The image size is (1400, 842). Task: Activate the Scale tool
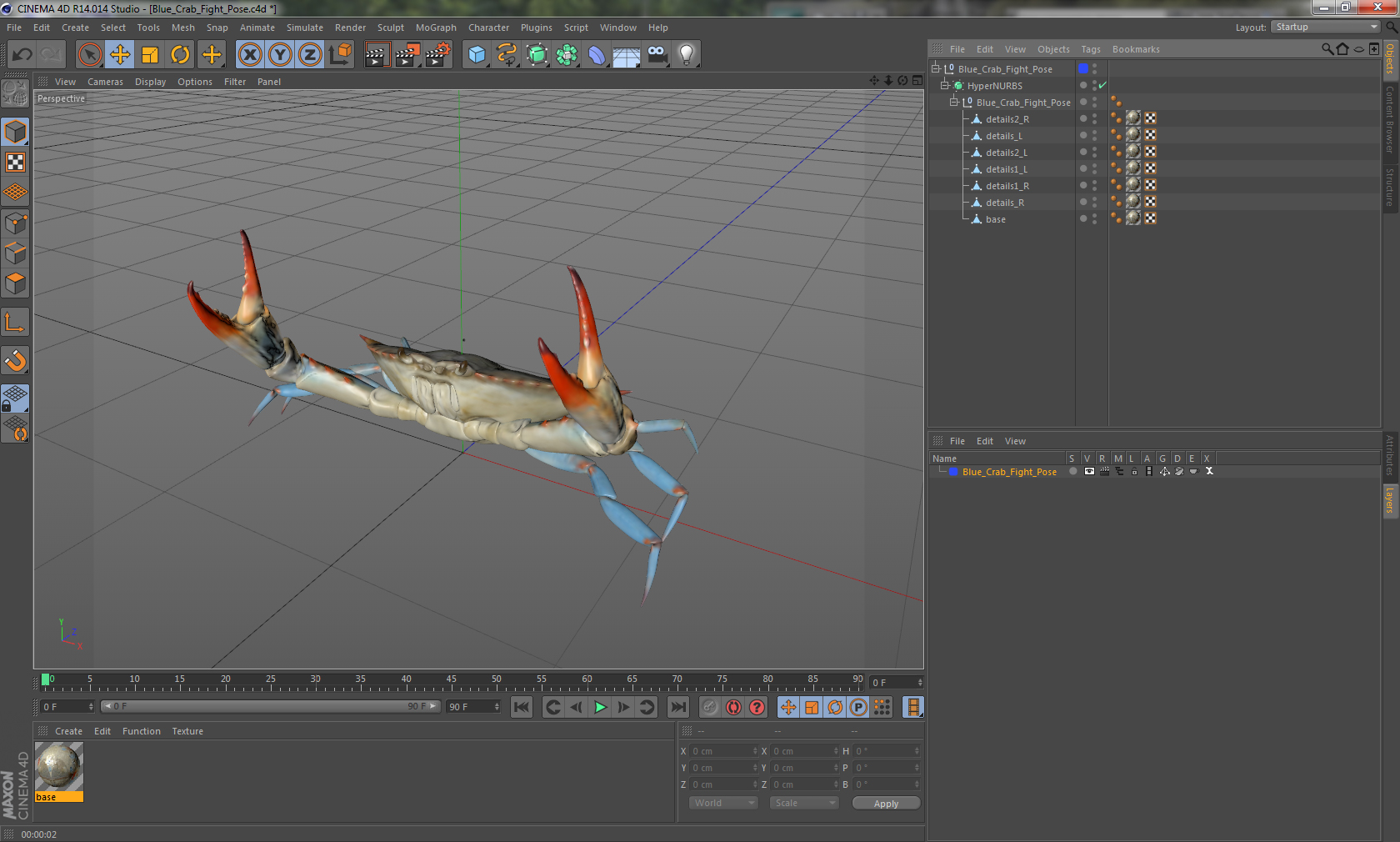coord(150,55)
